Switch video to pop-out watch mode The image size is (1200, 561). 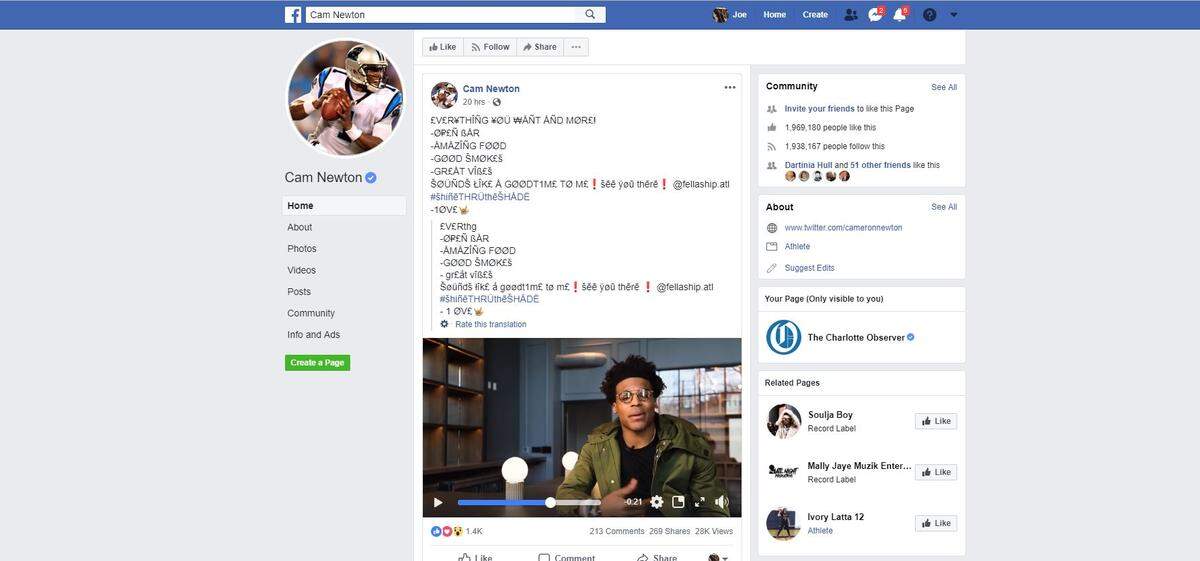(x=678, y=502)
